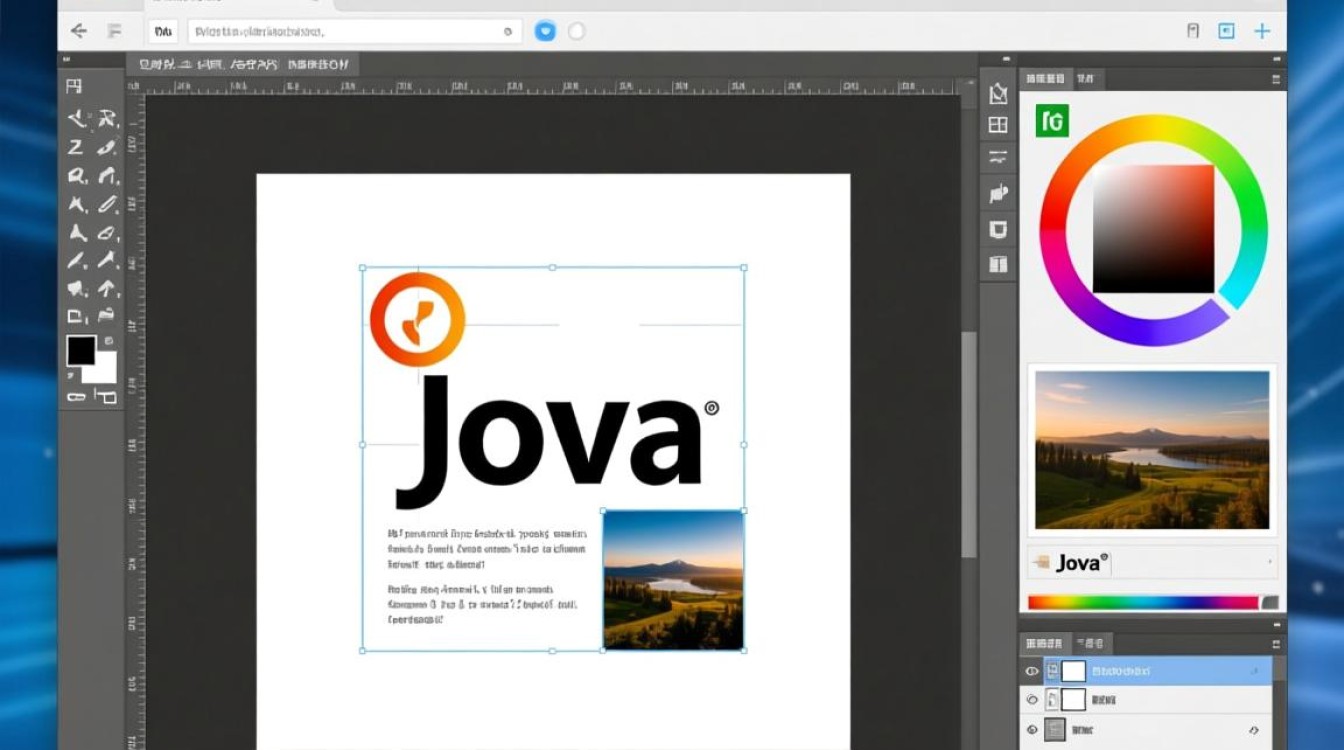Click the black foreground color swatch
Image resolution: width=1344 pixels, height=750 pixels.
click(81, 350)
